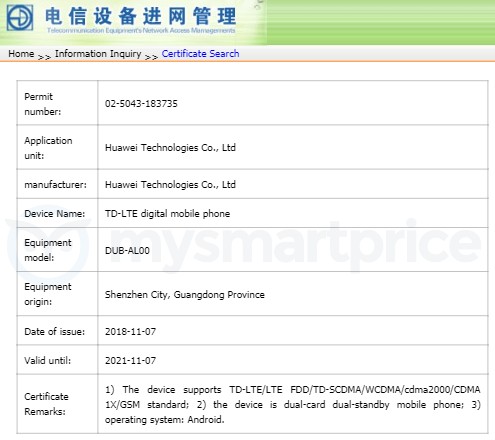
Task: Select 'Shenzhen City, Guangdong Province' value
Action: click(x=185, y=294)
